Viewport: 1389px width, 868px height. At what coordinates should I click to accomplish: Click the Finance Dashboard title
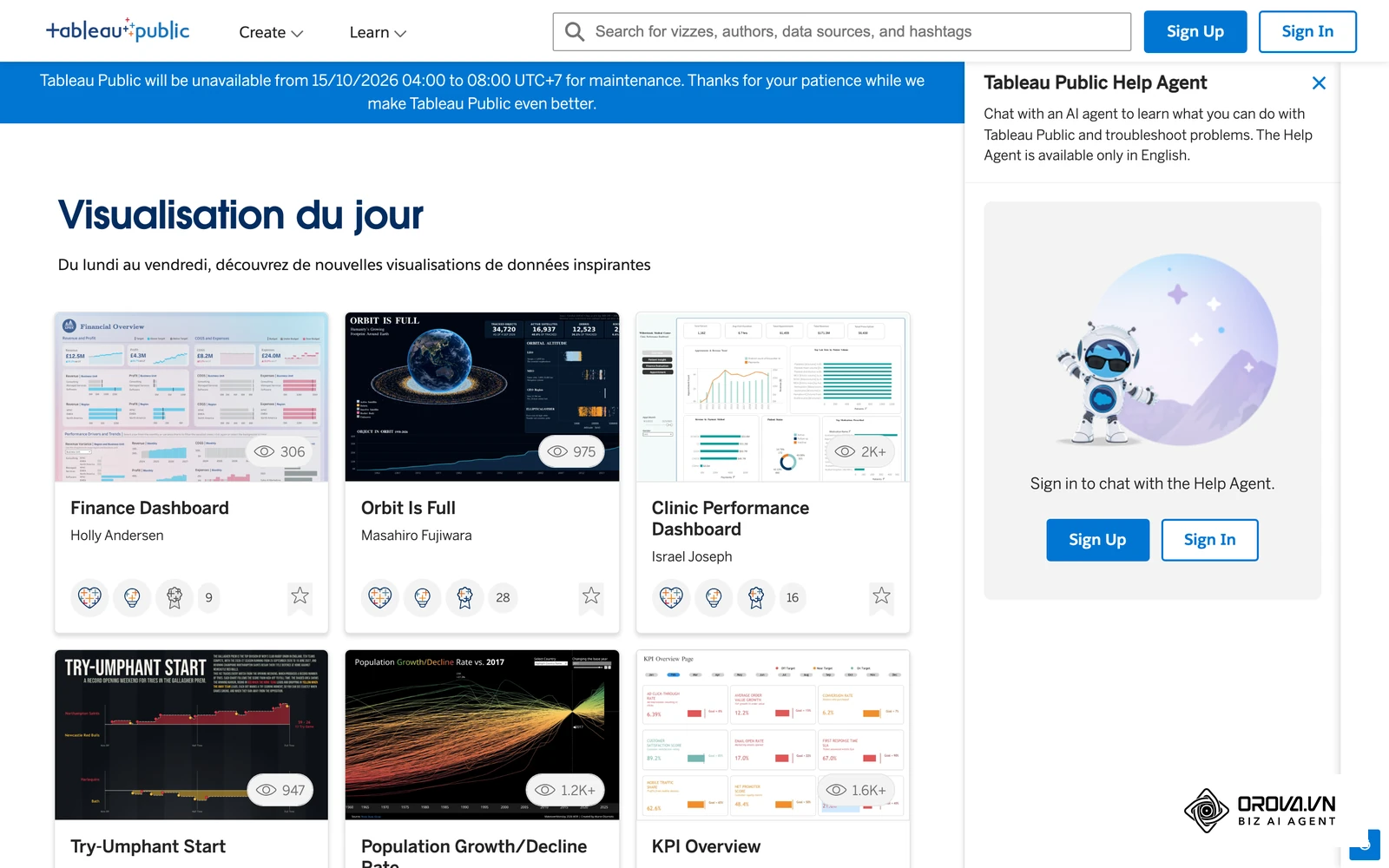[x=149, y=508]
